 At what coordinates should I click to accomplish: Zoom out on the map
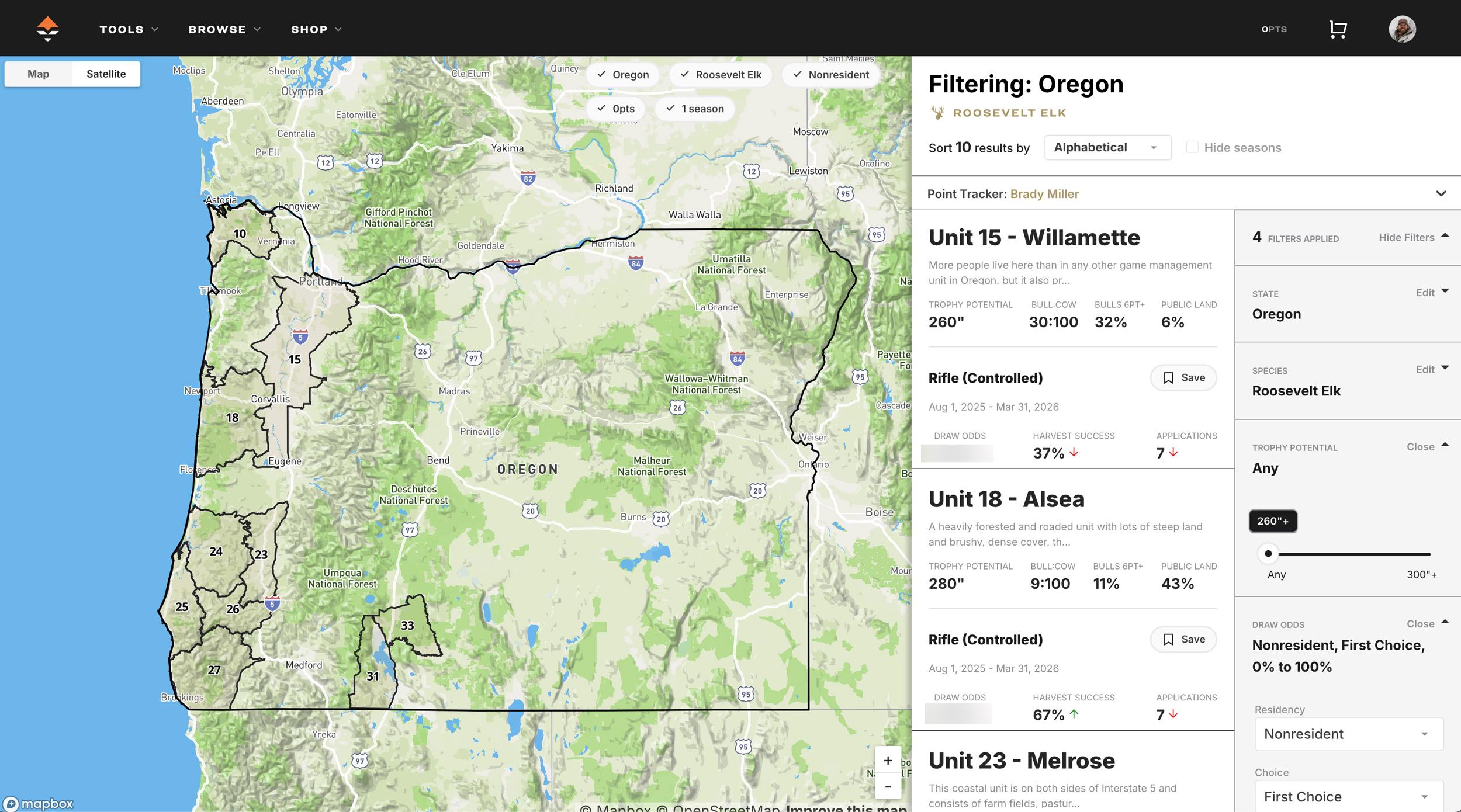pos(887,786)
